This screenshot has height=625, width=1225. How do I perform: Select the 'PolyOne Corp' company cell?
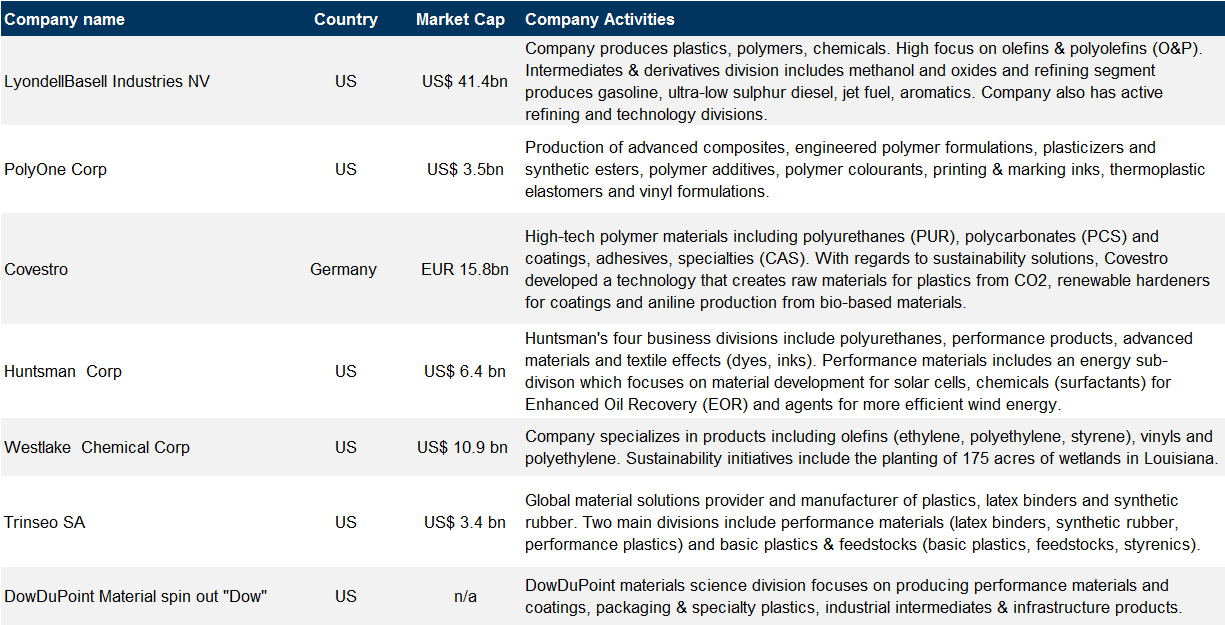55,169
